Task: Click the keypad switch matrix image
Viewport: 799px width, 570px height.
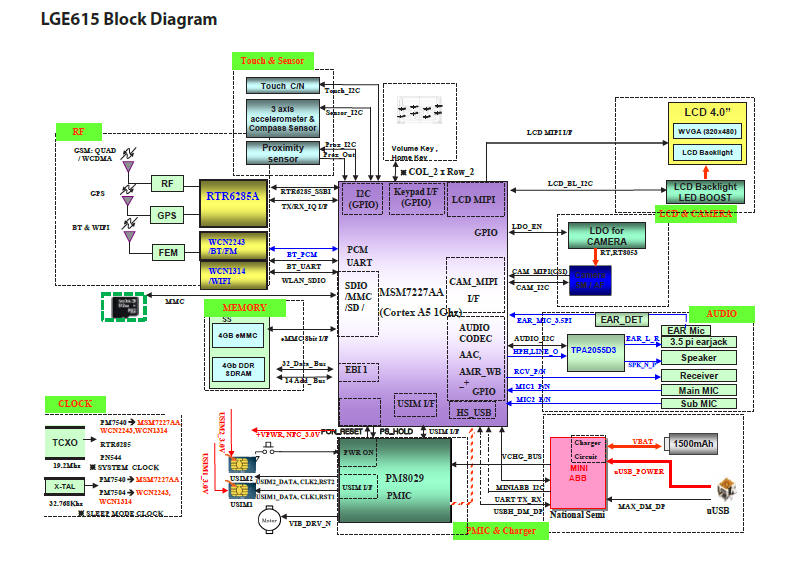Action: (419, 111)
